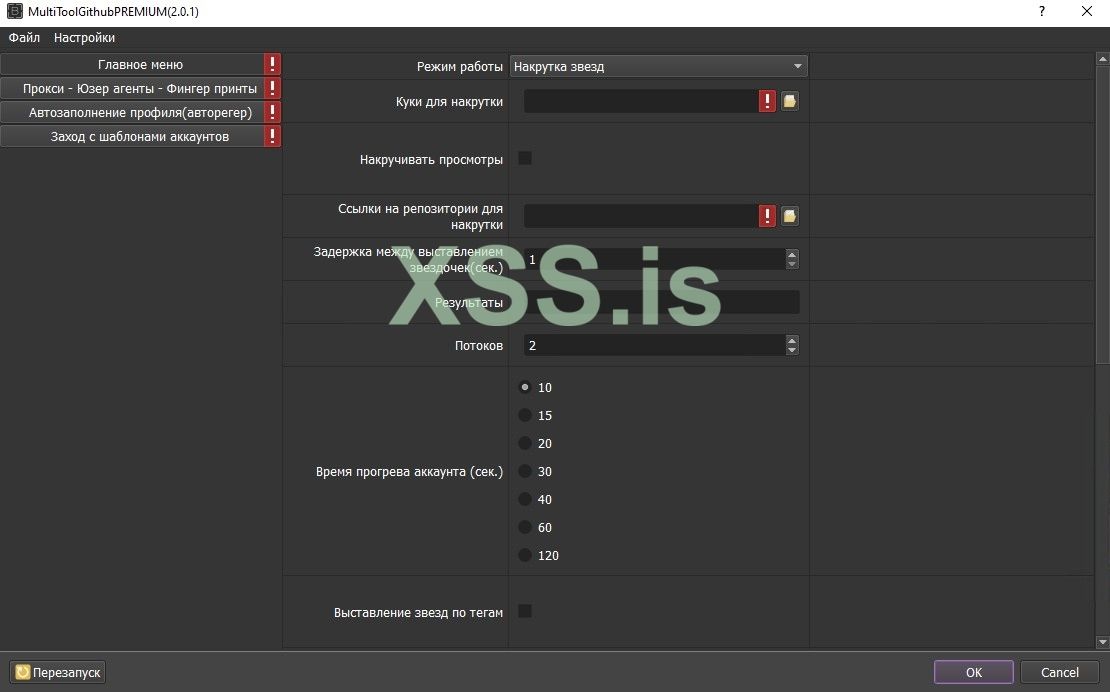1110x692 pixels.
Task: Open the Настройки menu
Action: (x=84, y=38)
